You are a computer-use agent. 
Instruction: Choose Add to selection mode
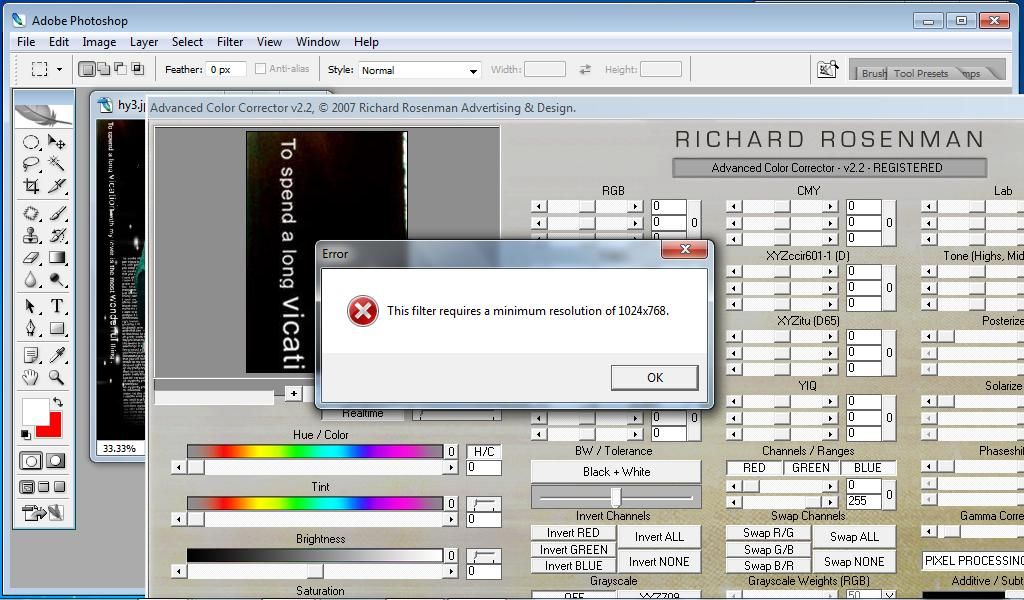[x=104, y=69]
